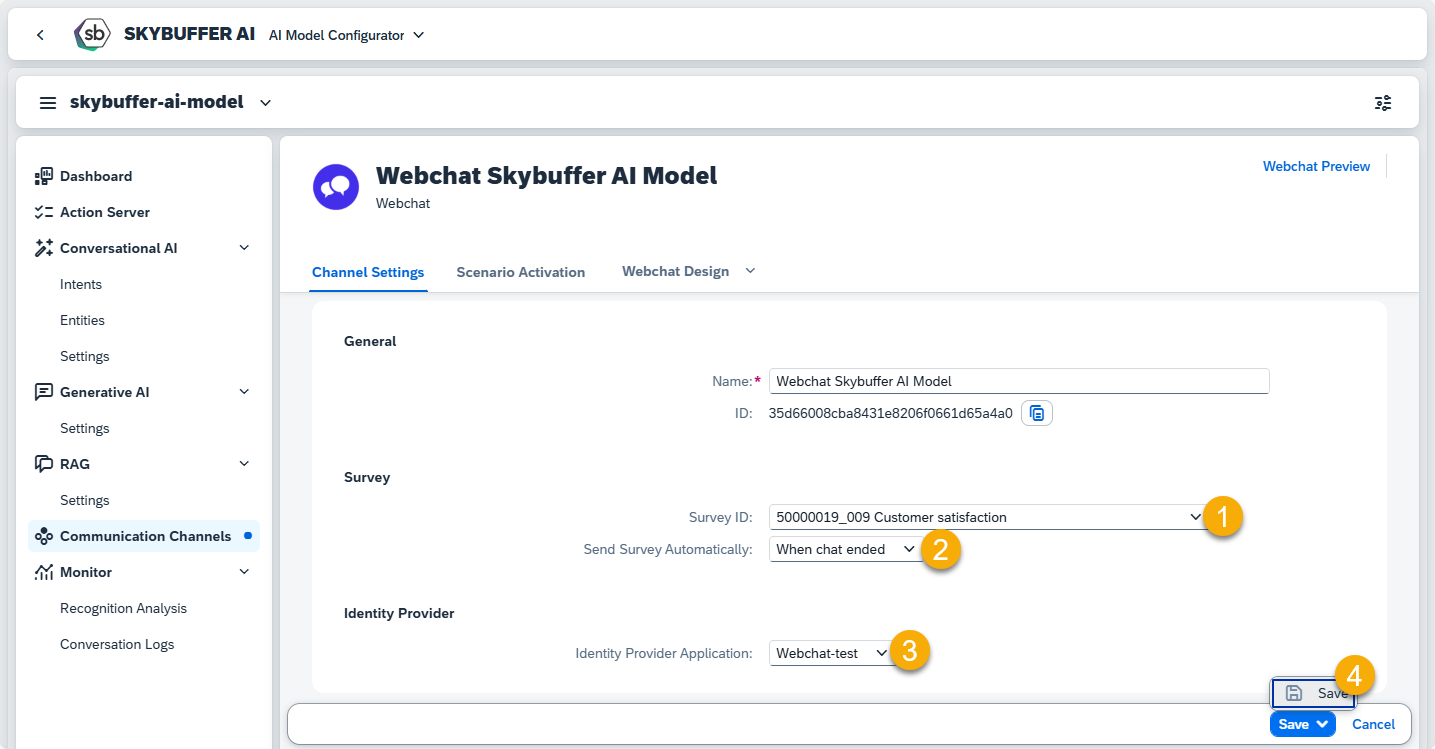Expand the Webchat Design tab chevron
This screenshot has width=1435, height=749.
(x=750, y=271)
